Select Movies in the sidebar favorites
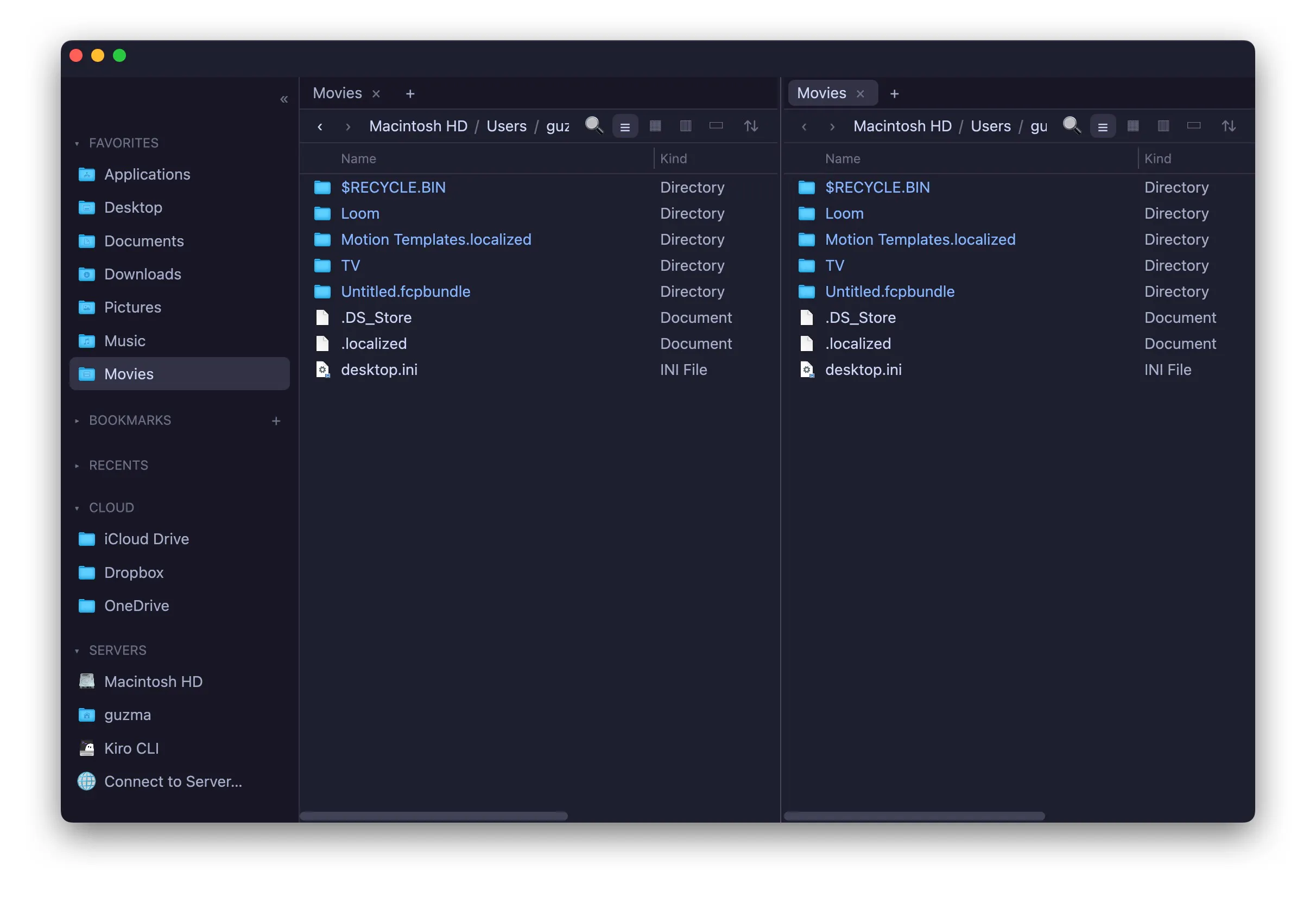The height and width of the screenshot is (904, 1316). pos(179,374)
